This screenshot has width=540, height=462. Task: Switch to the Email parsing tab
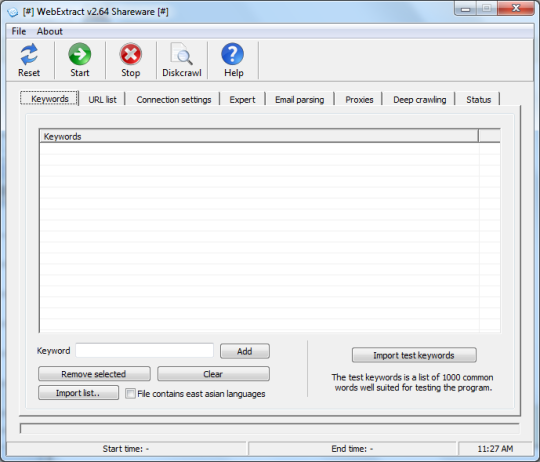tap(299, 99)
